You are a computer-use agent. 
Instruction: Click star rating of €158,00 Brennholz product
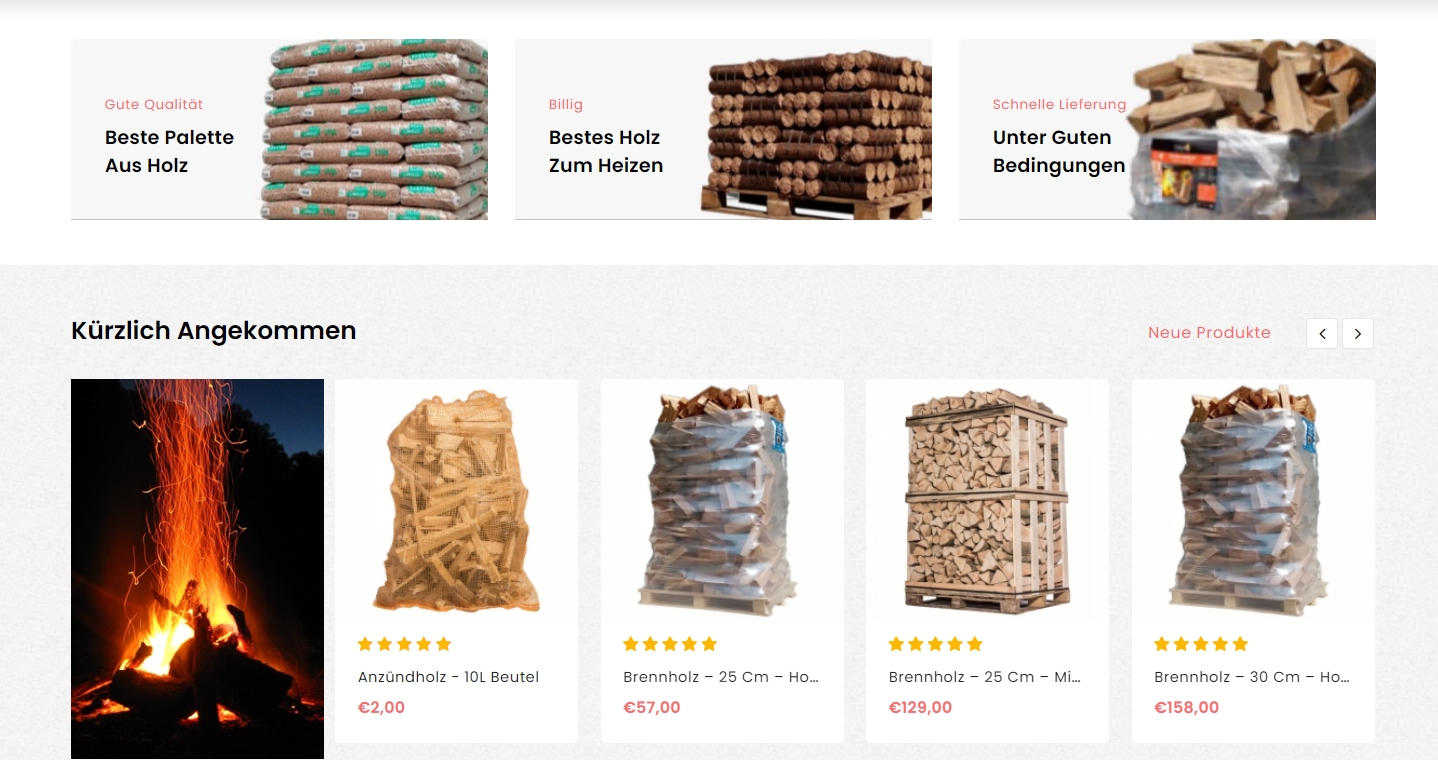click(1201, 644)
